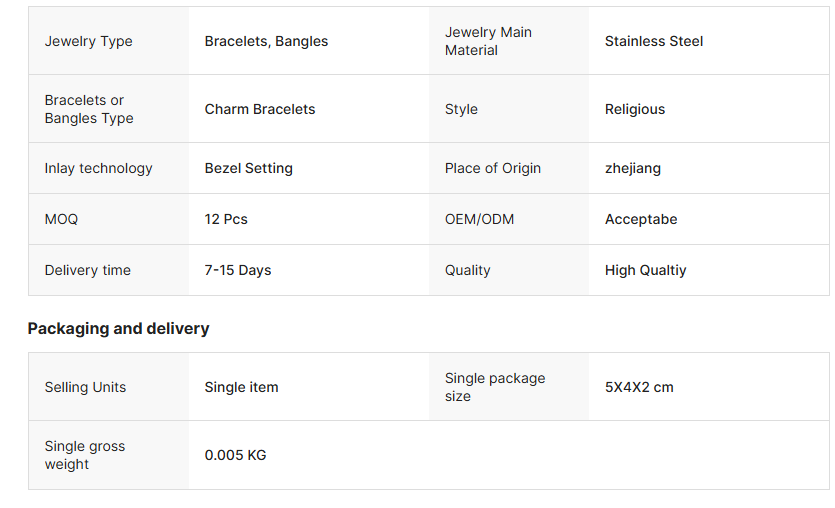Click the 12 Pcs MOQ value
This screenshot has width=835, height=508.
coord(226,219)
